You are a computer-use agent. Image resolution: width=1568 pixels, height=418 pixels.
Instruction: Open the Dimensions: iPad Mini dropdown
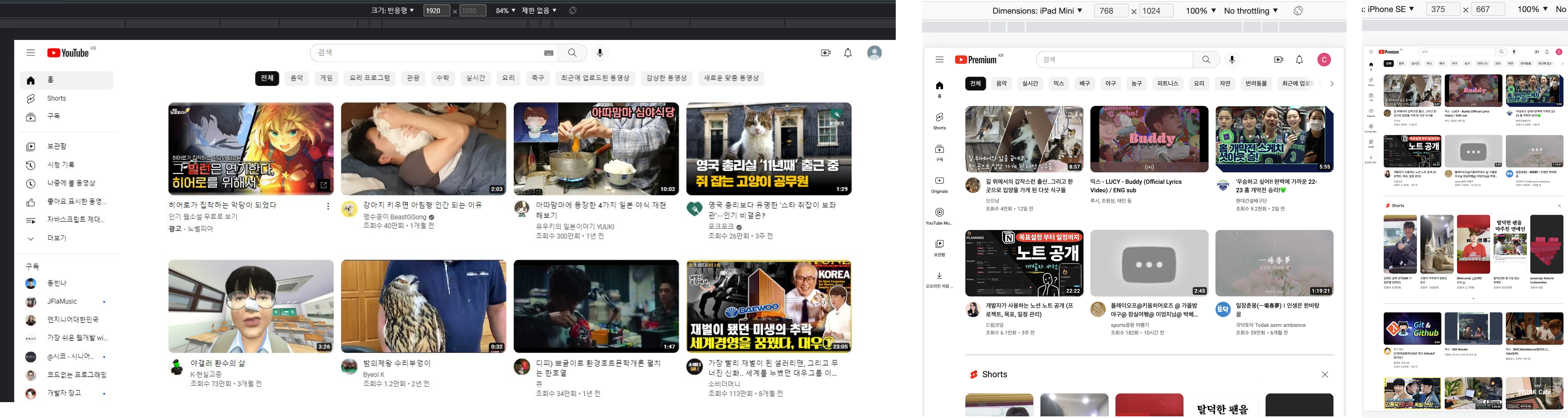coord(1037,11)
